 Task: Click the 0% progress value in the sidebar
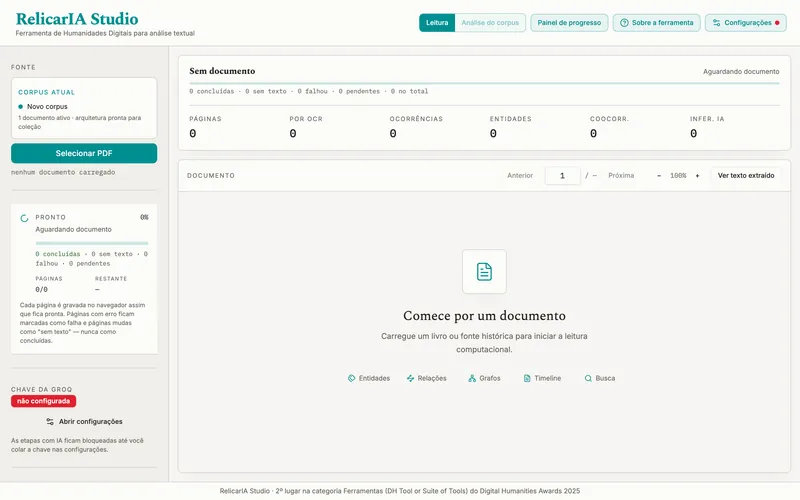tap(144, 217)
